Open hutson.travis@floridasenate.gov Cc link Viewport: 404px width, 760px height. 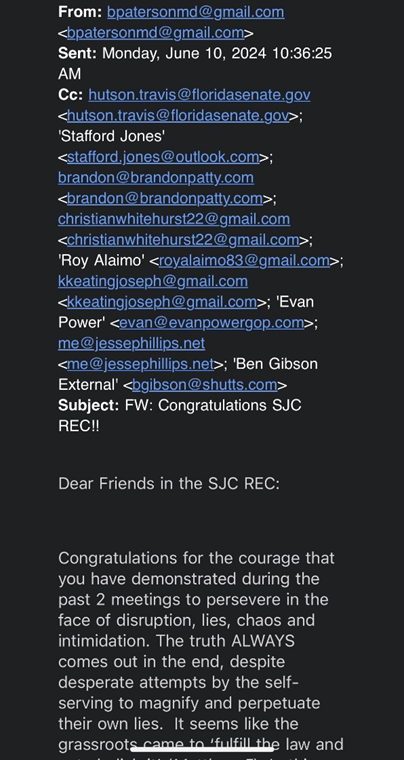(x=199, y=95)
